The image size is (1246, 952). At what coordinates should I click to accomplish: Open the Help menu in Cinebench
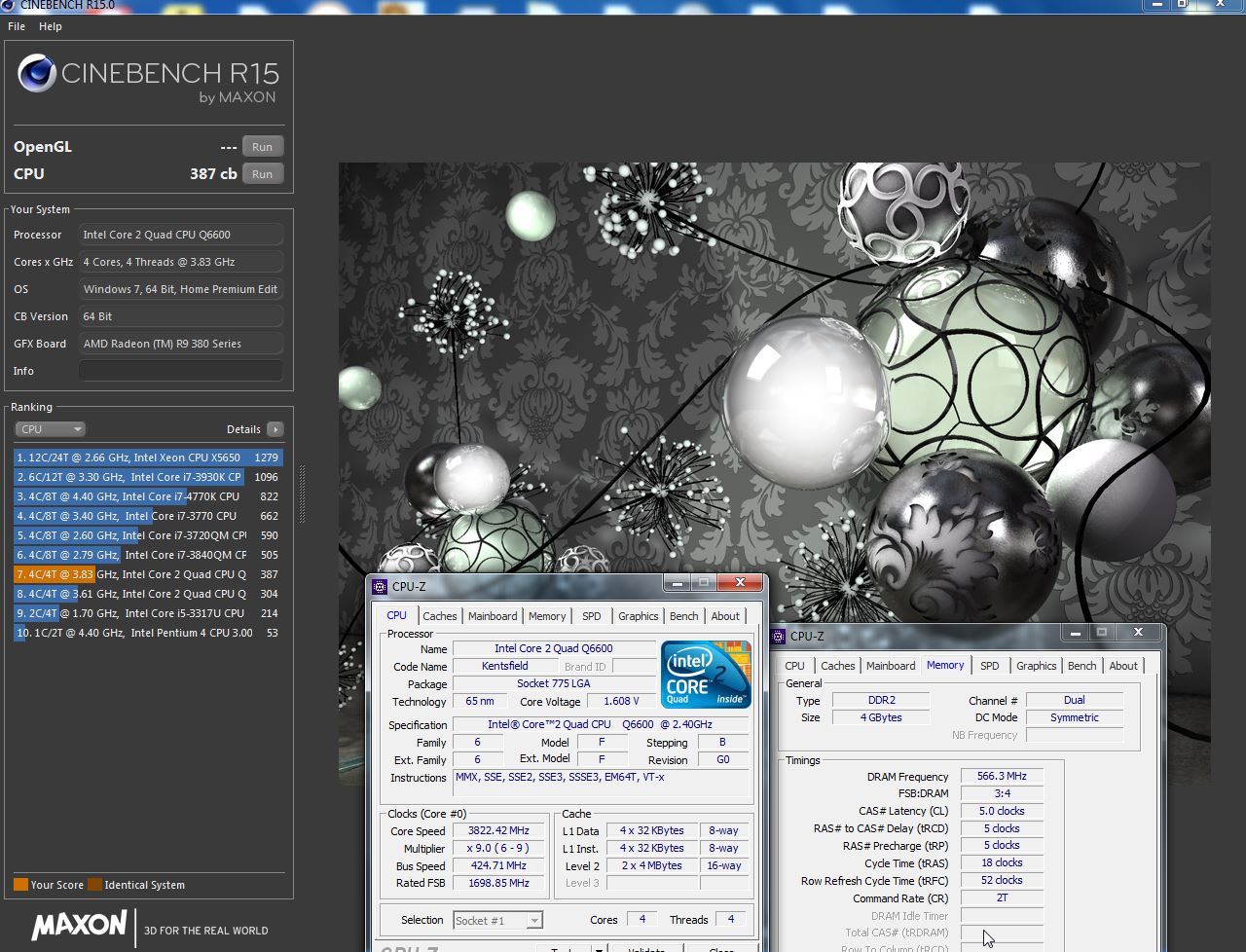click(51, 26)
